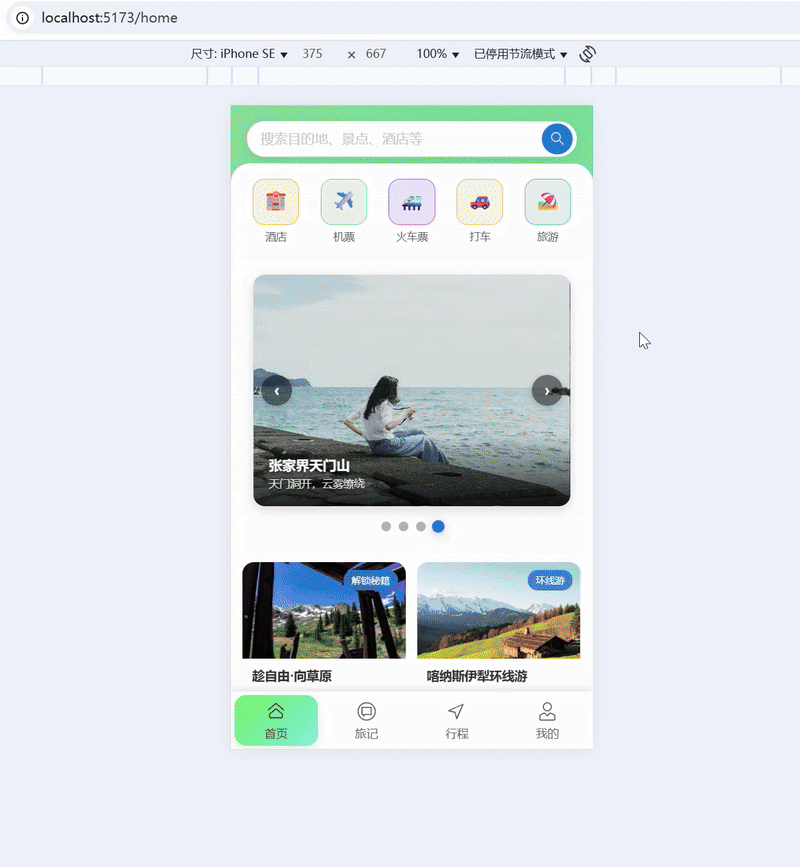Select the second carousel pagination dot
800x867 pixels.
[x=403, y=526]
